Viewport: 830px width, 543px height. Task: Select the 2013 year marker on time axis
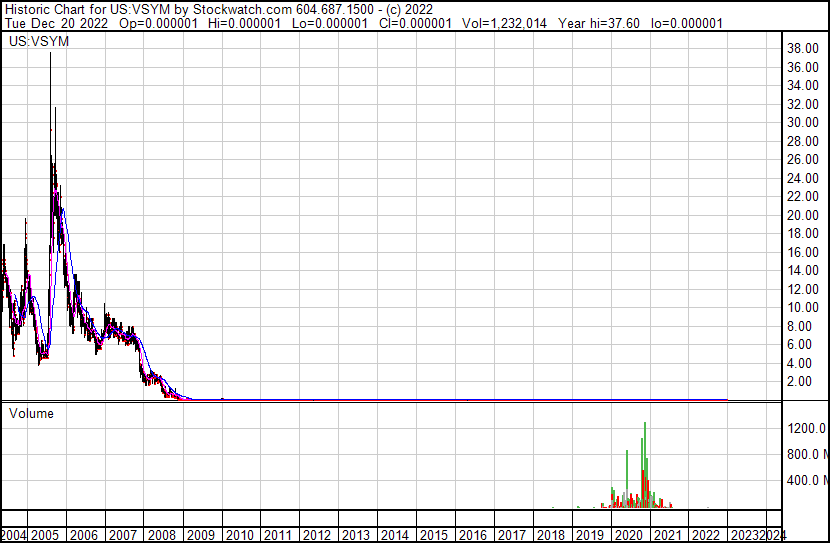[356, 535]
